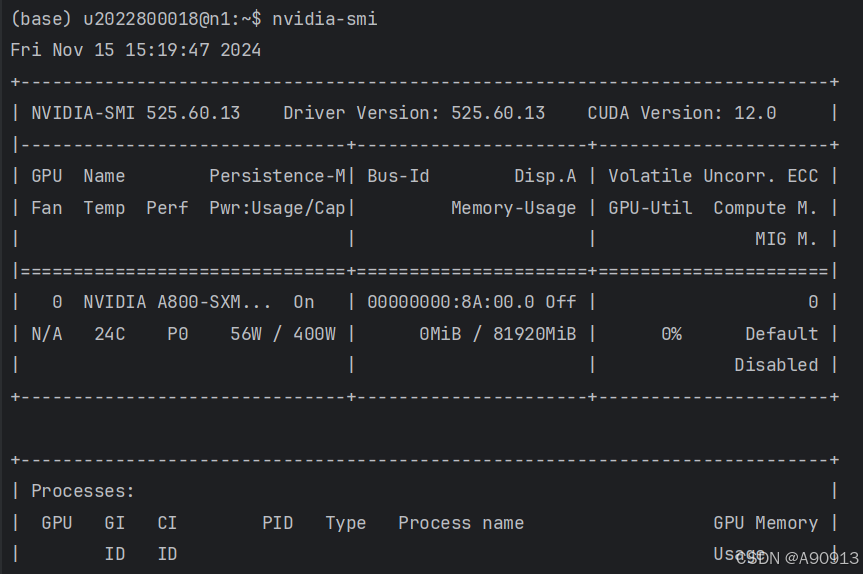Click the 'Process name' column header

click(461, 523)
